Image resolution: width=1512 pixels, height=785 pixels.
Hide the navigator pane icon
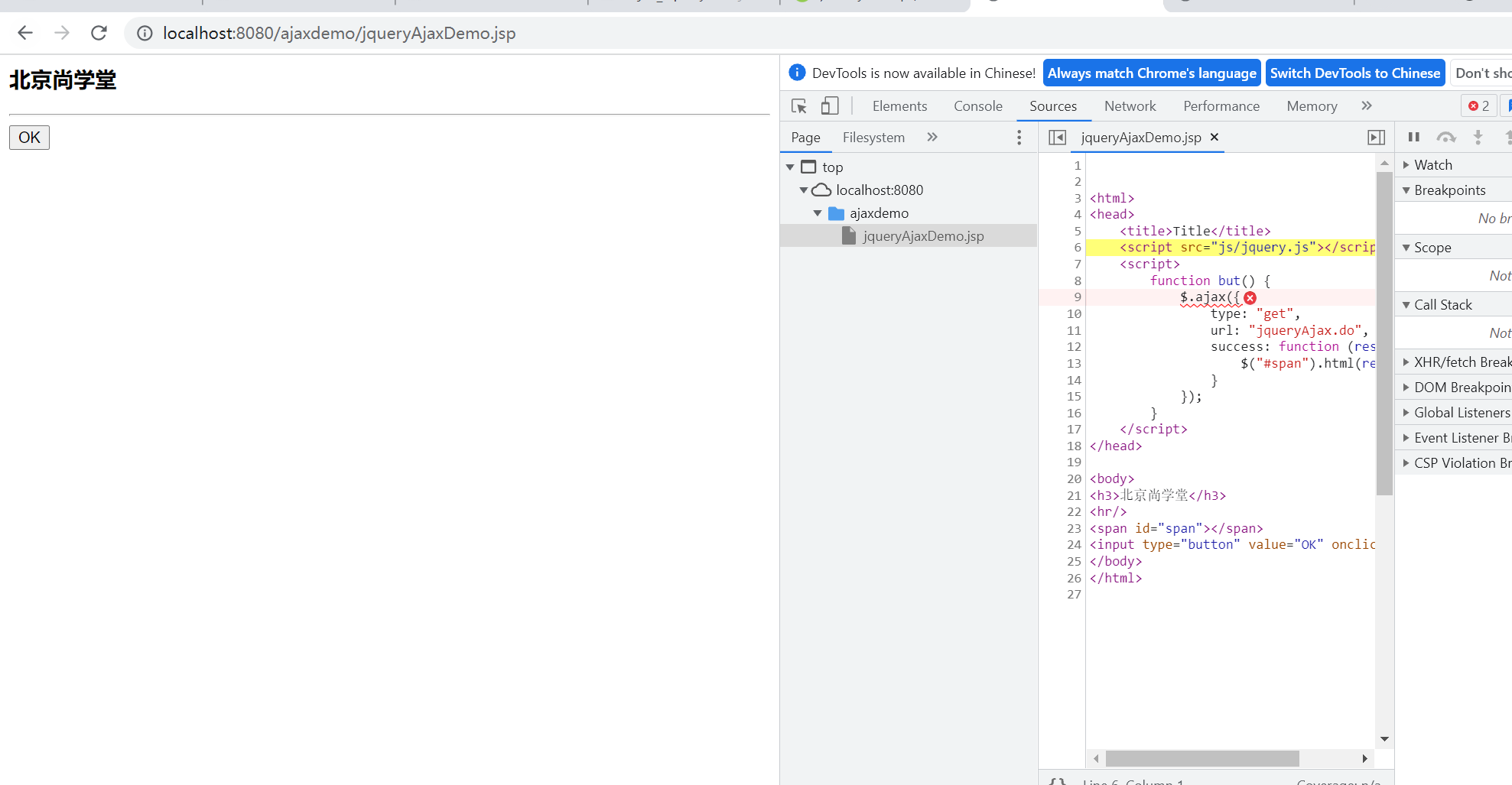1057,138
